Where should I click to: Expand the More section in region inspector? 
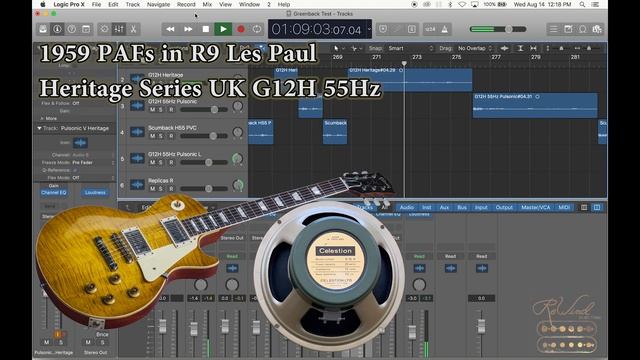coord(42,118)
